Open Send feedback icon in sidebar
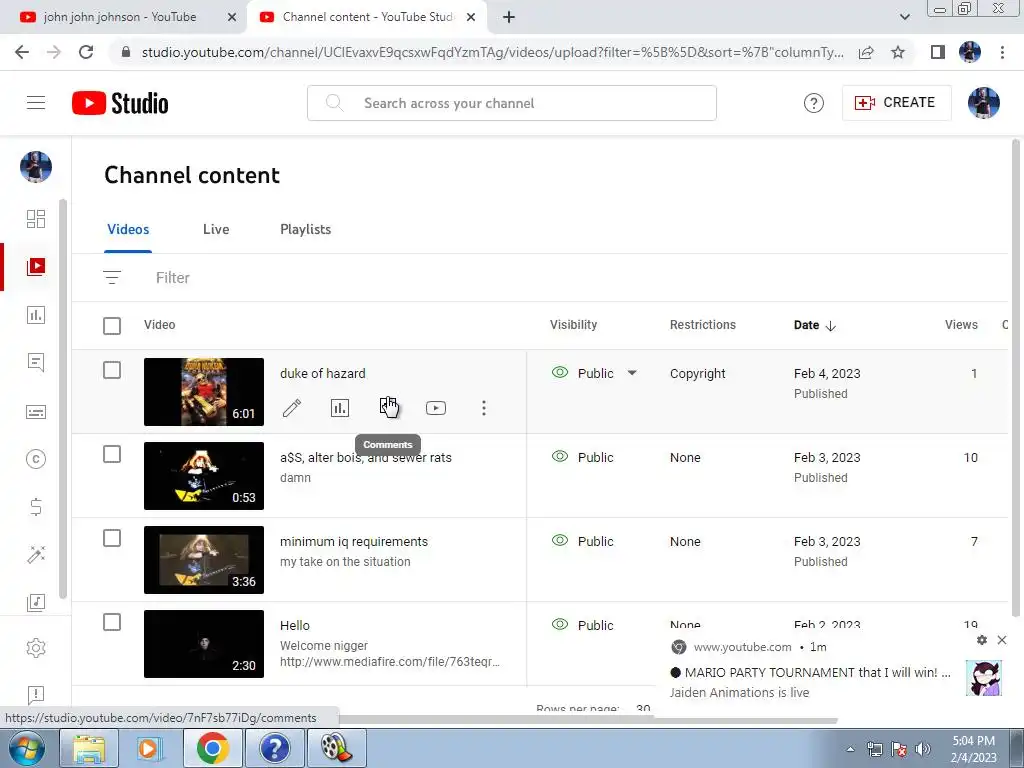The width and height of the screenshot is (1024, 768). click(36, 694)
